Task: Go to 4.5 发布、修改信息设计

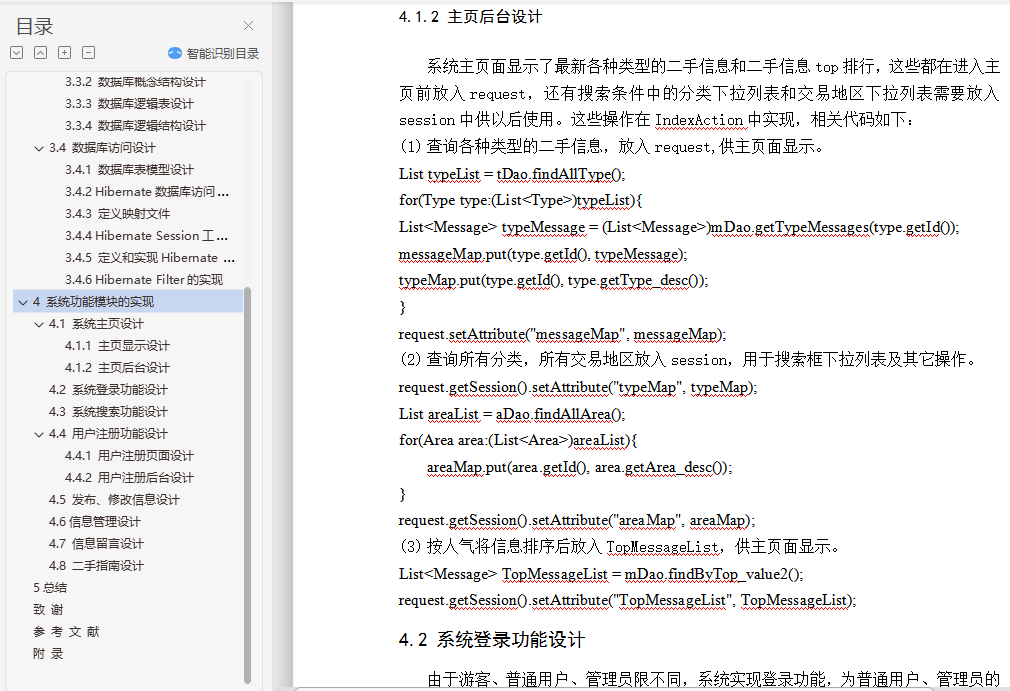Action: (x=114, y=500)
